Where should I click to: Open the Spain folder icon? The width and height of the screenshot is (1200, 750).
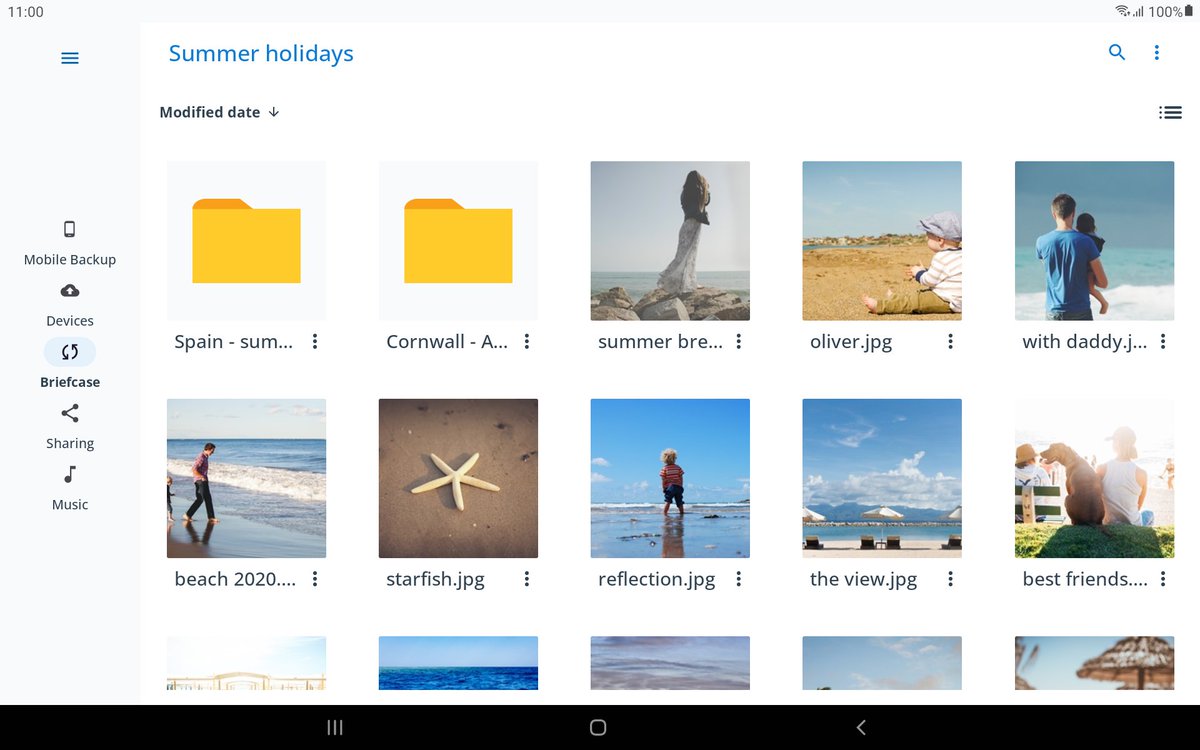[246, 241]
